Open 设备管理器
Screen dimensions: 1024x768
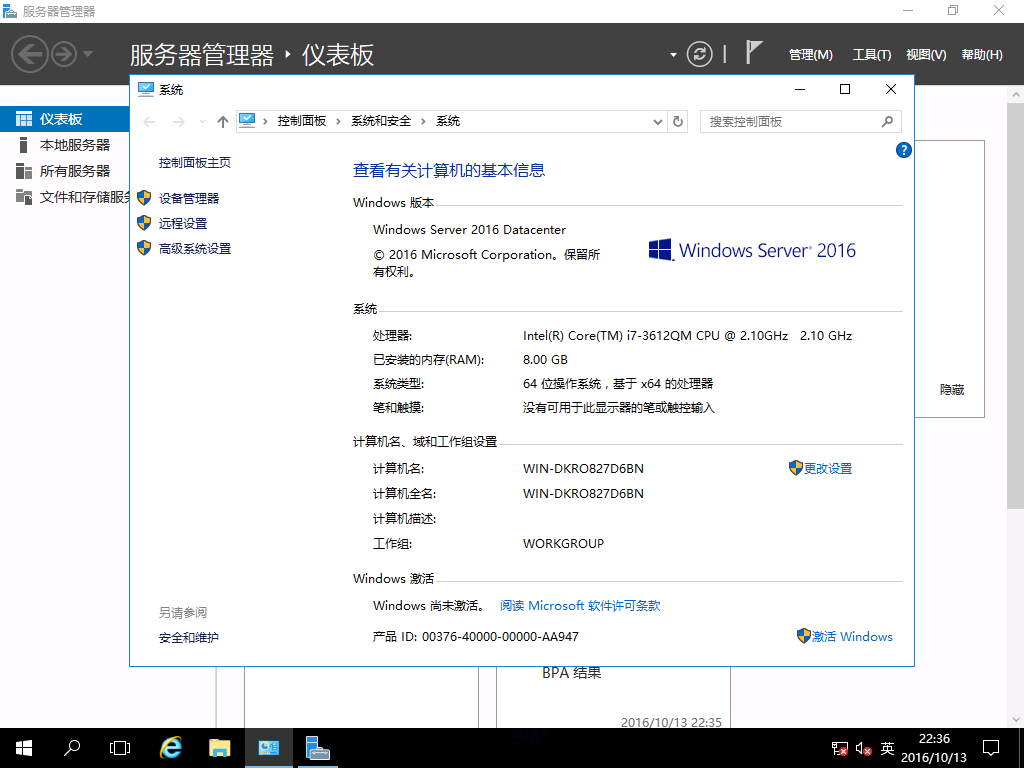pyautogui.click(x=189, y=199)
